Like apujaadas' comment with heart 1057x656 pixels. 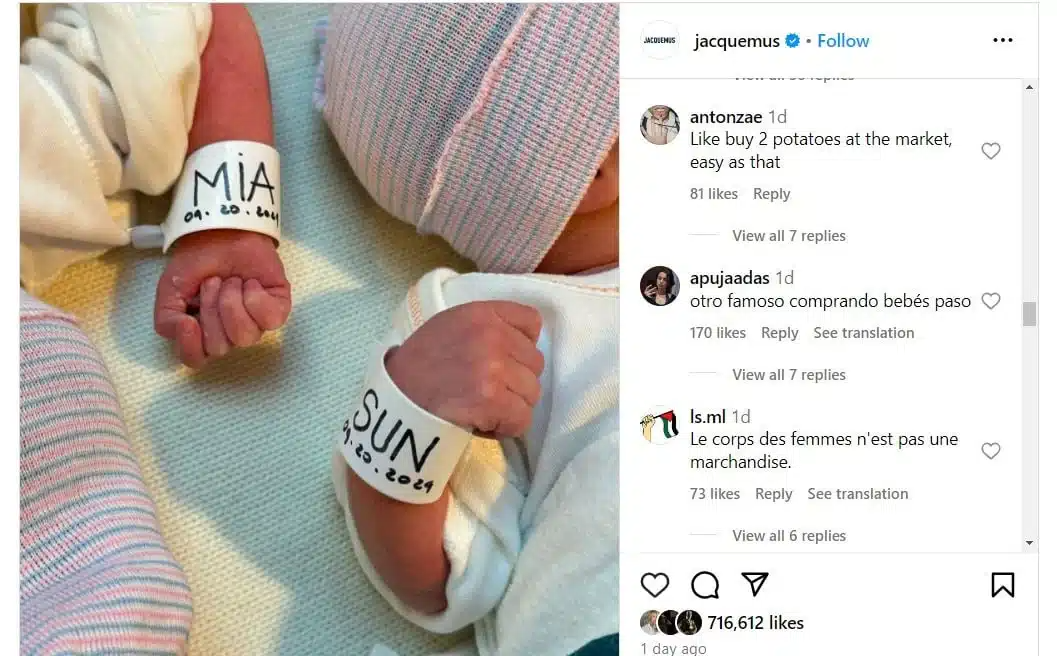coord(990,301)
